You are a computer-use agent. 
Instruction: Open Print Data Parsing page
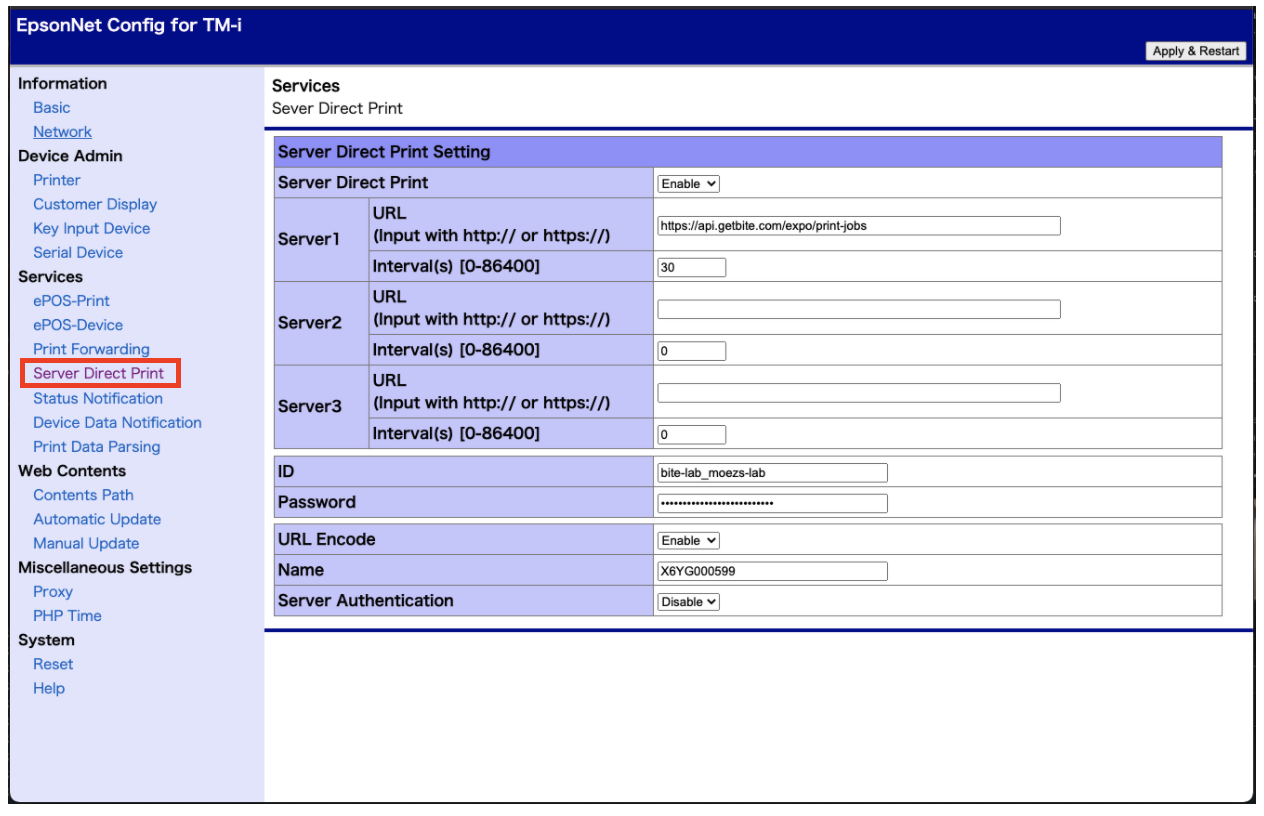coord(97,447)
